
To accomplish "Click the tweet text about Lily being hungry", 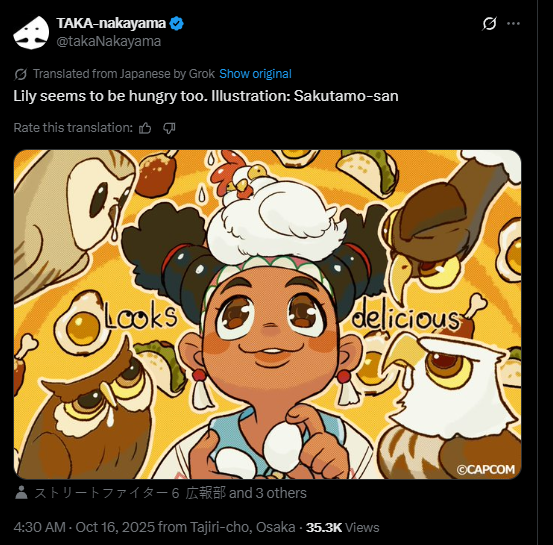I will point(206,96).
